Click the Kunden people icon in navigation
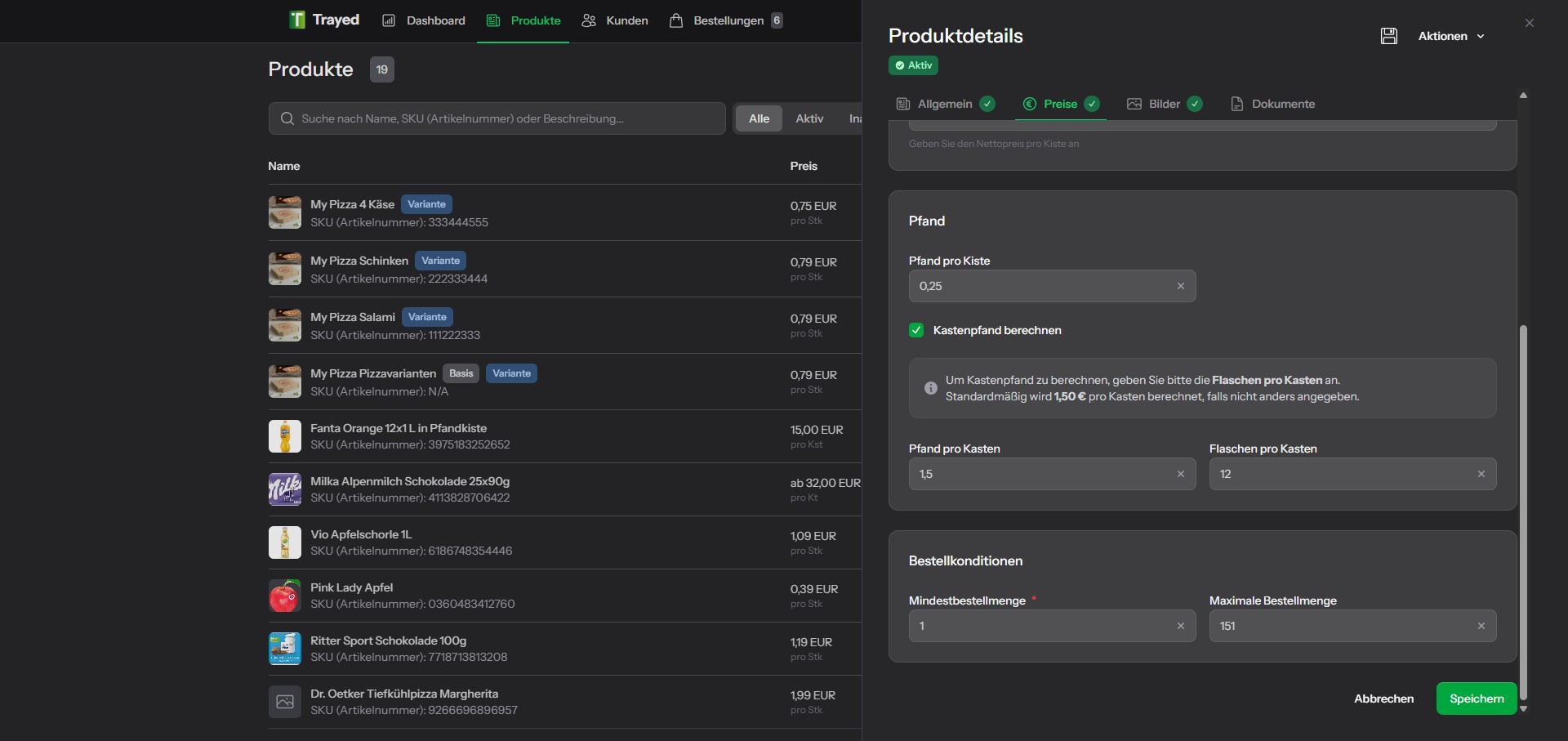 coord(588,21)
